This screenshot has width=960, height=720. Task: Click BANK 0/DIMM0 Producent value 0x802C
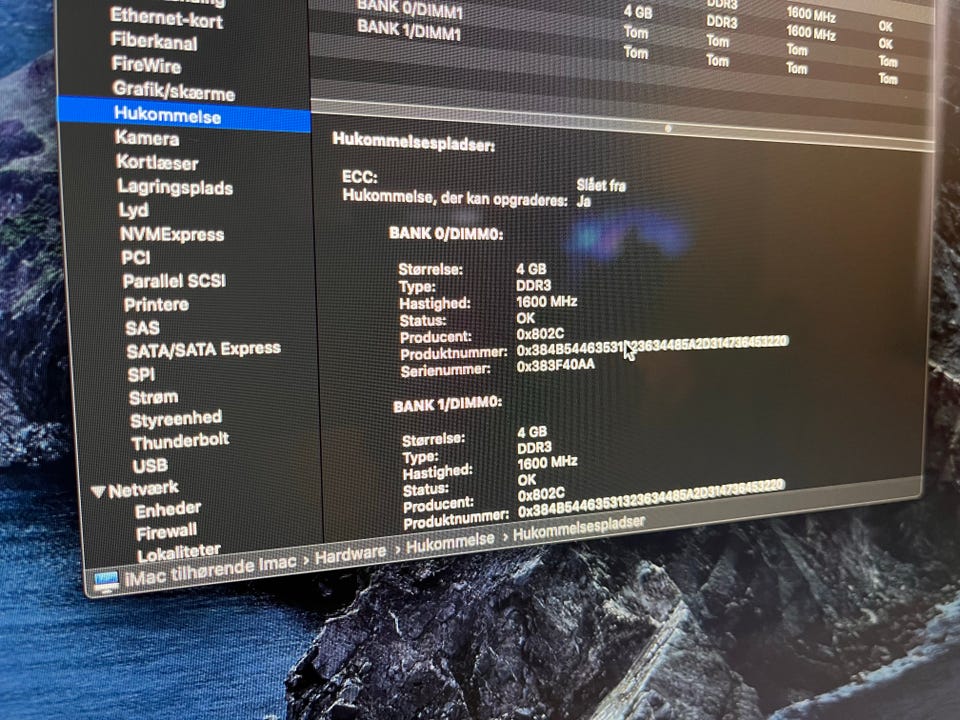pos(541,334)
